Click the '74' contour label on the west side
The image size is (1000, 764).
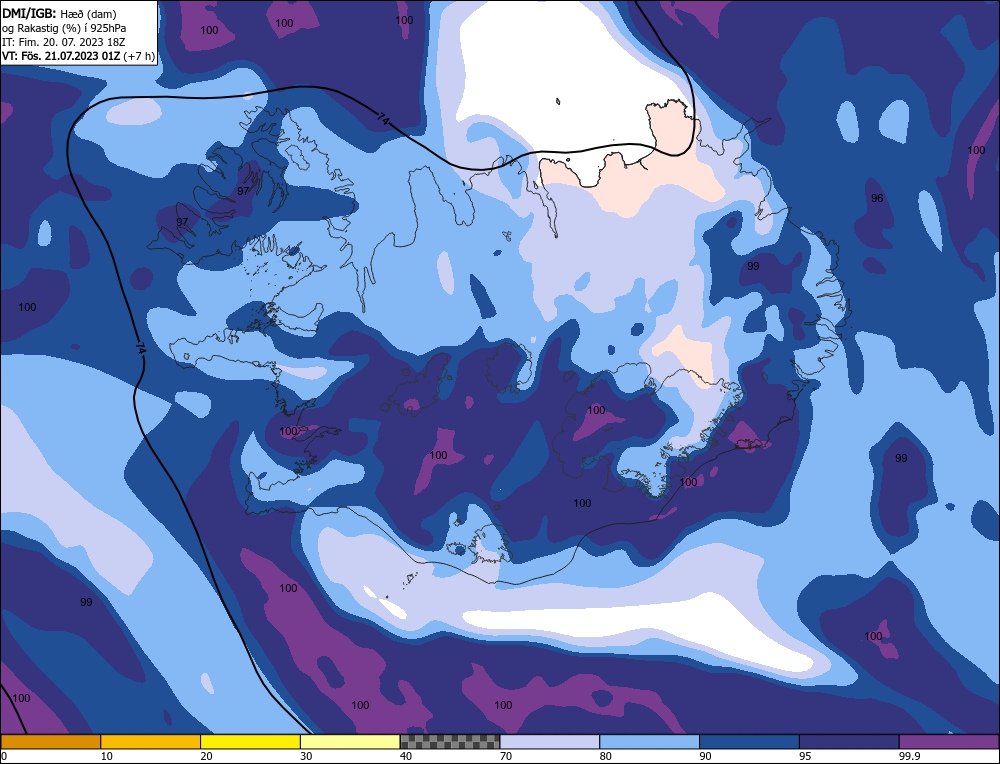click(x=141, y=349)
